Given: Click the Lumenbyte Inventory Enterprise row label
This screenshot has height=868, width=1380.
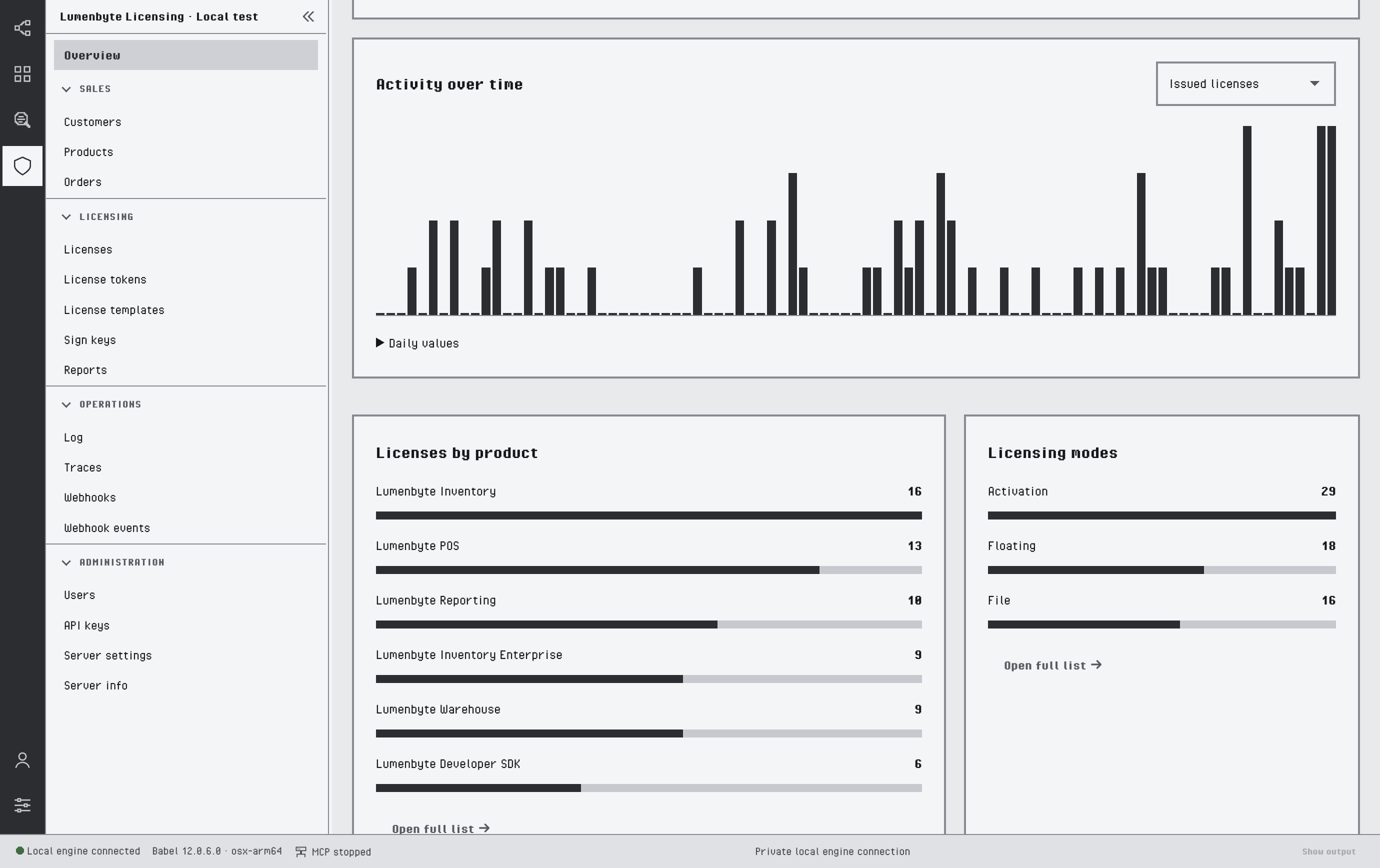Looking at the screenshot, I should (x=469, y=655).
